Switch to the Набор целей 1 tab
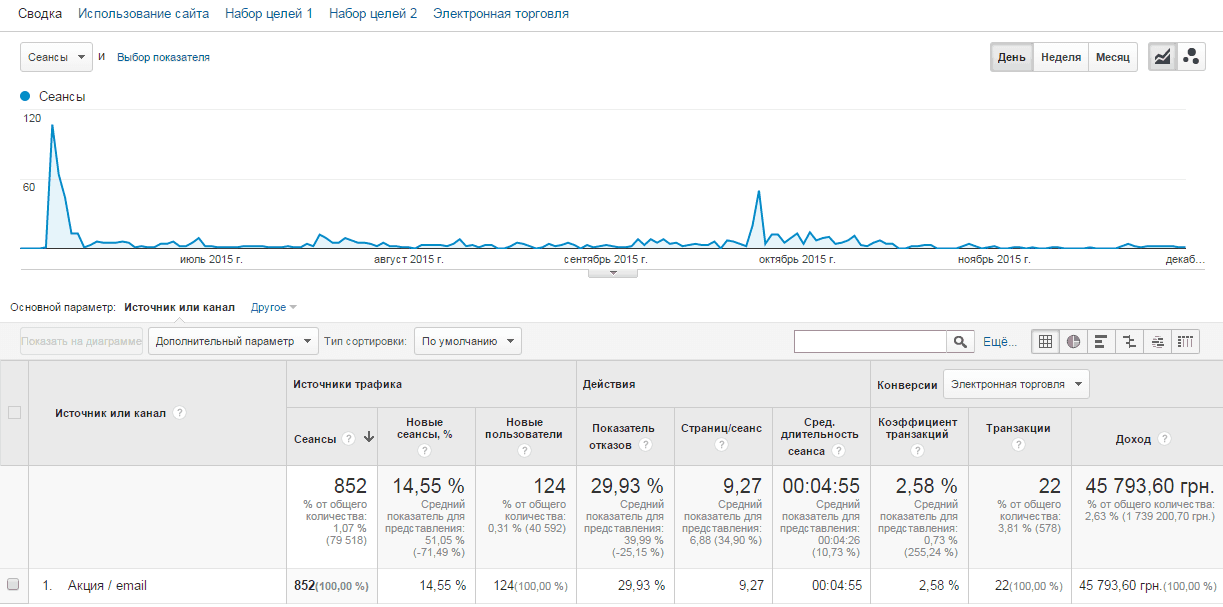The height and width of the screenshot is (607, 1223). 269,14
